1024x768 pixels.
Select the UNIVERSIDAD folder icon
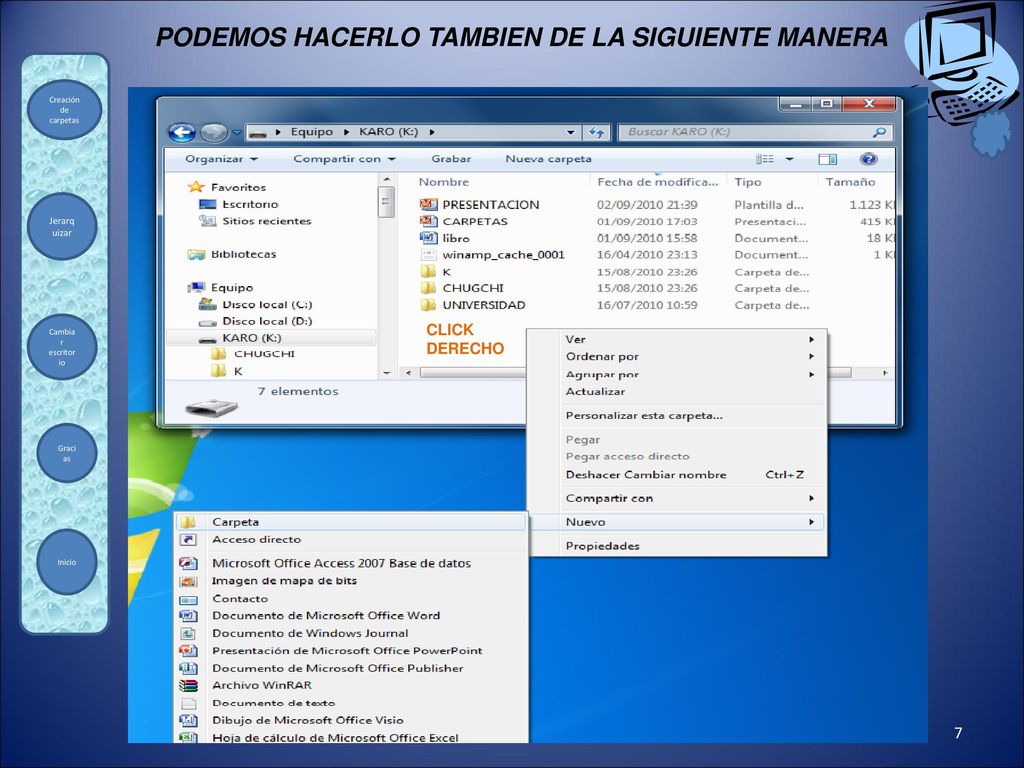coord(428,305)
